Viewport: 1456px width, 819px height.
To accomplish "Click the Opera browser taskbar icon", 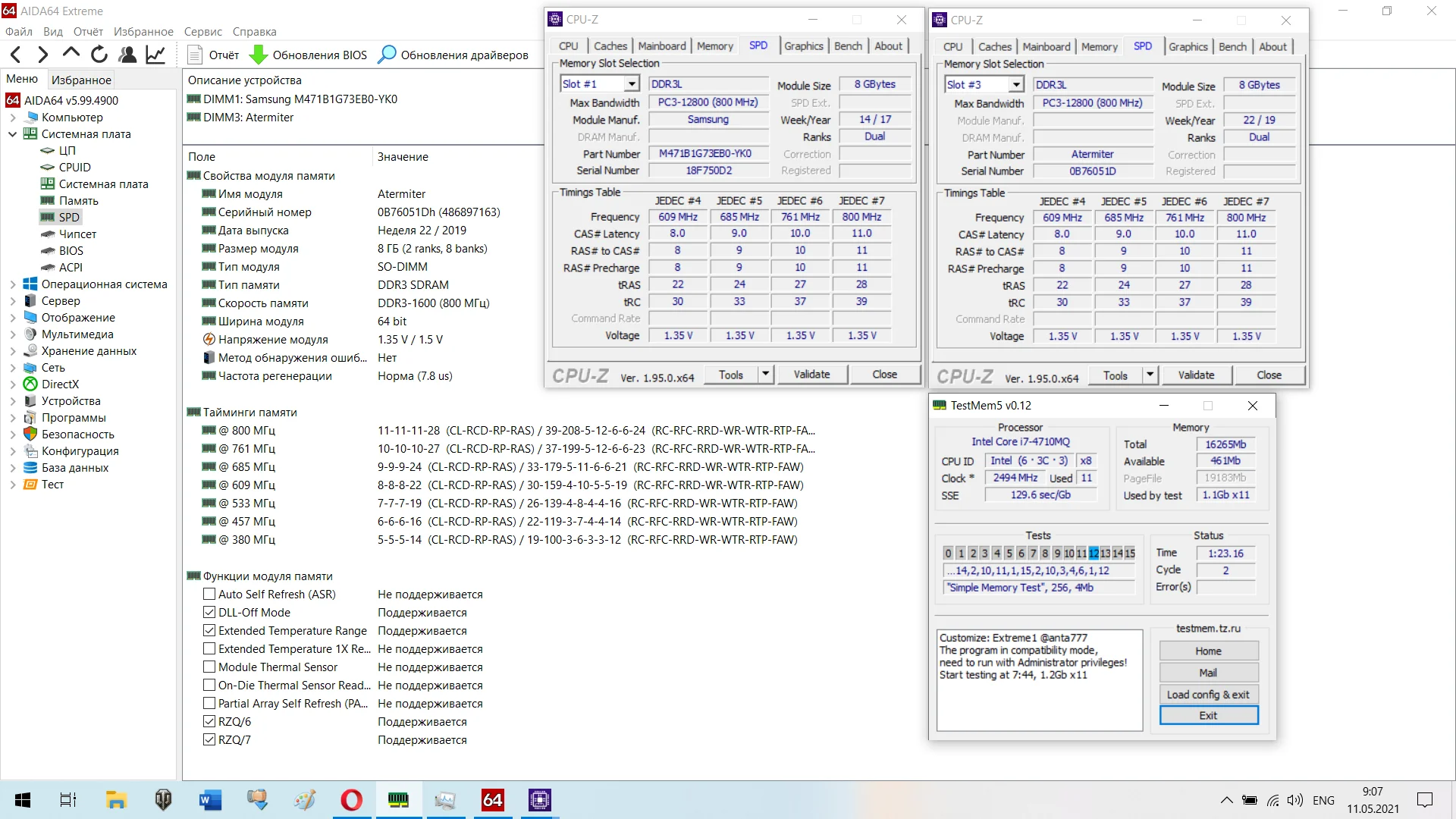I will [x=351, y=800].
